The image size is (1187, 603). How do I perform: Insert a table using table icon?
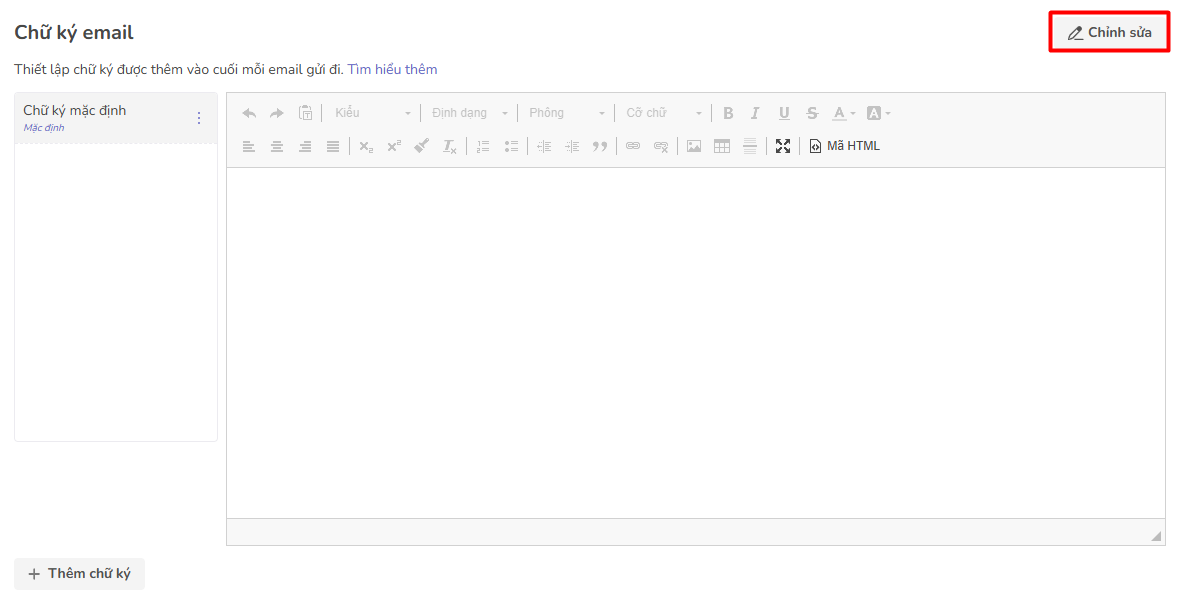pos(722,146)
